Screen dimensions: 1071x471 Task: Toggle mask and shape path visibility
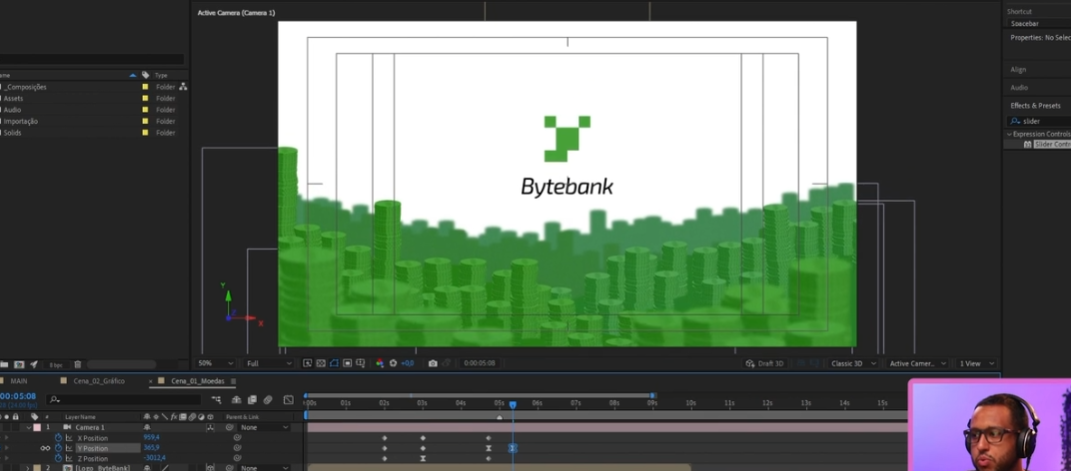(334, 363)
